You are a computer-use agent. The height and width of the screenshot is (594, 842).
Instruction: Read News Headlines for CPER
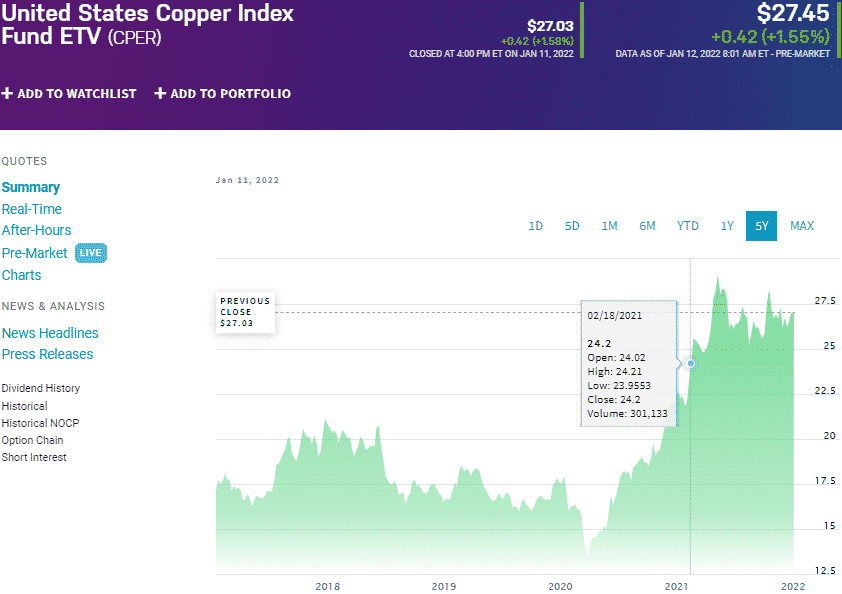(50, 332)
